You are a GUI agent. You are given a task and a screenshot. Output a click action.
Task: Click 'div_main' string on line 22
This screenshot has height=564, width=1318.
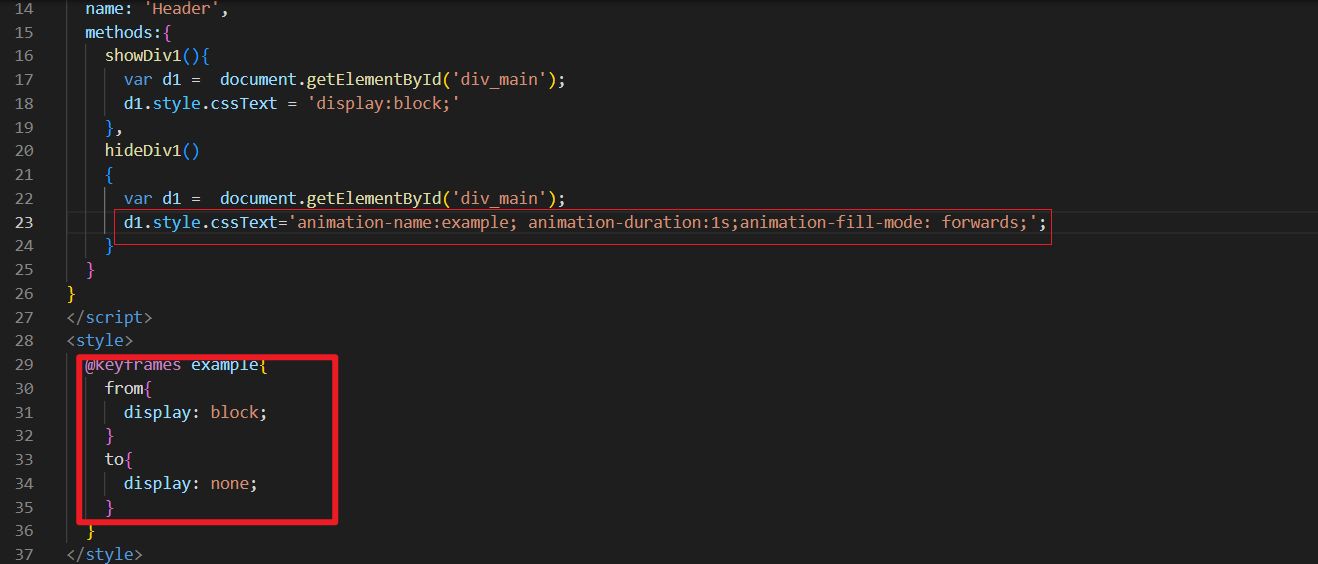point(509,198)
